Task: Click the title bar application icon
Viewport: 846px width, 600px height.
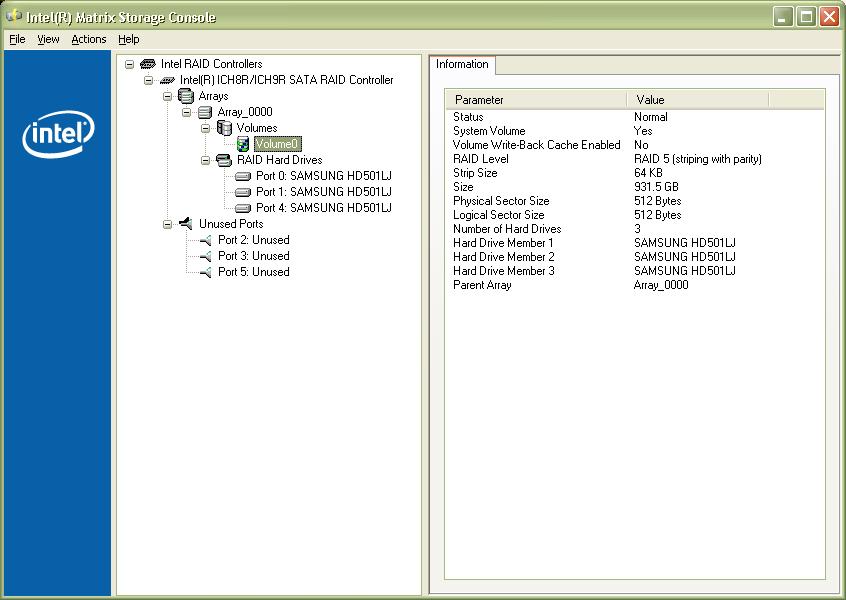Action: (x=13, y=16)
